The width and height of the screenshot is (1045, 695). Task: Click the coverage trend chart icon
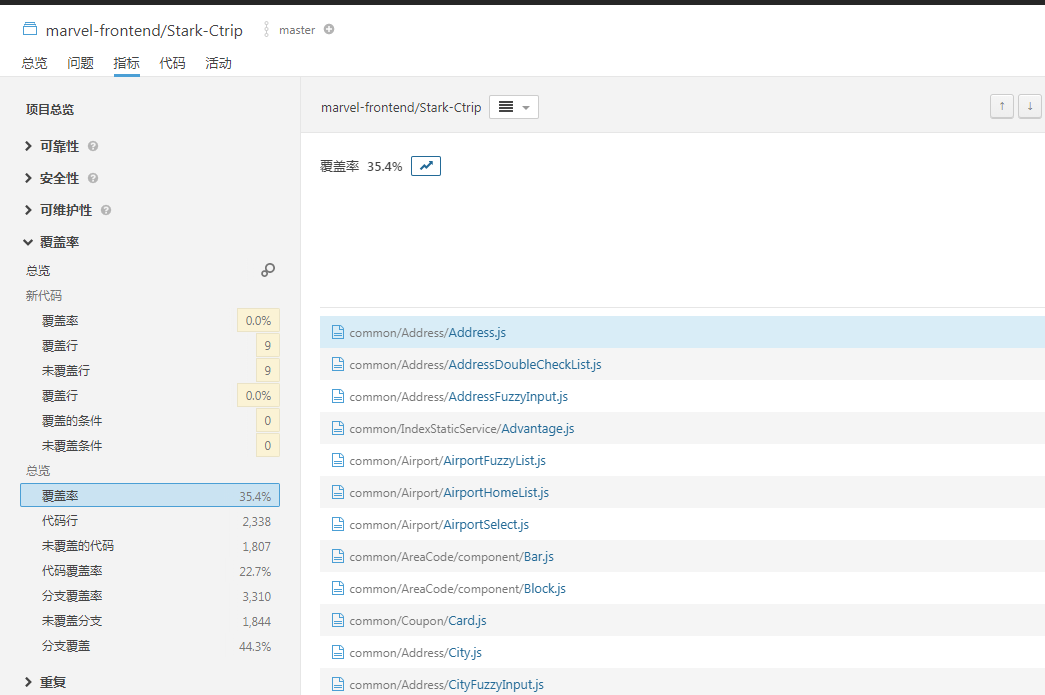[426, 166]
